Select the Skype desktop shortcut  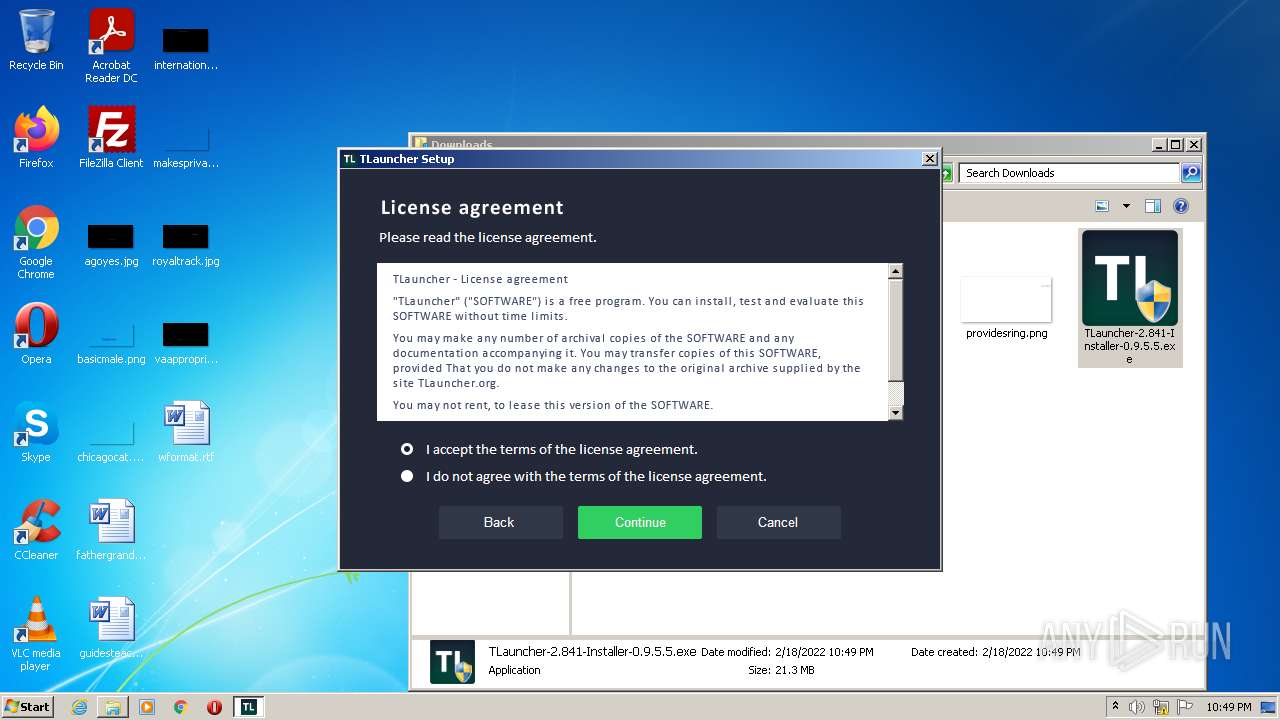coord(36,432)
